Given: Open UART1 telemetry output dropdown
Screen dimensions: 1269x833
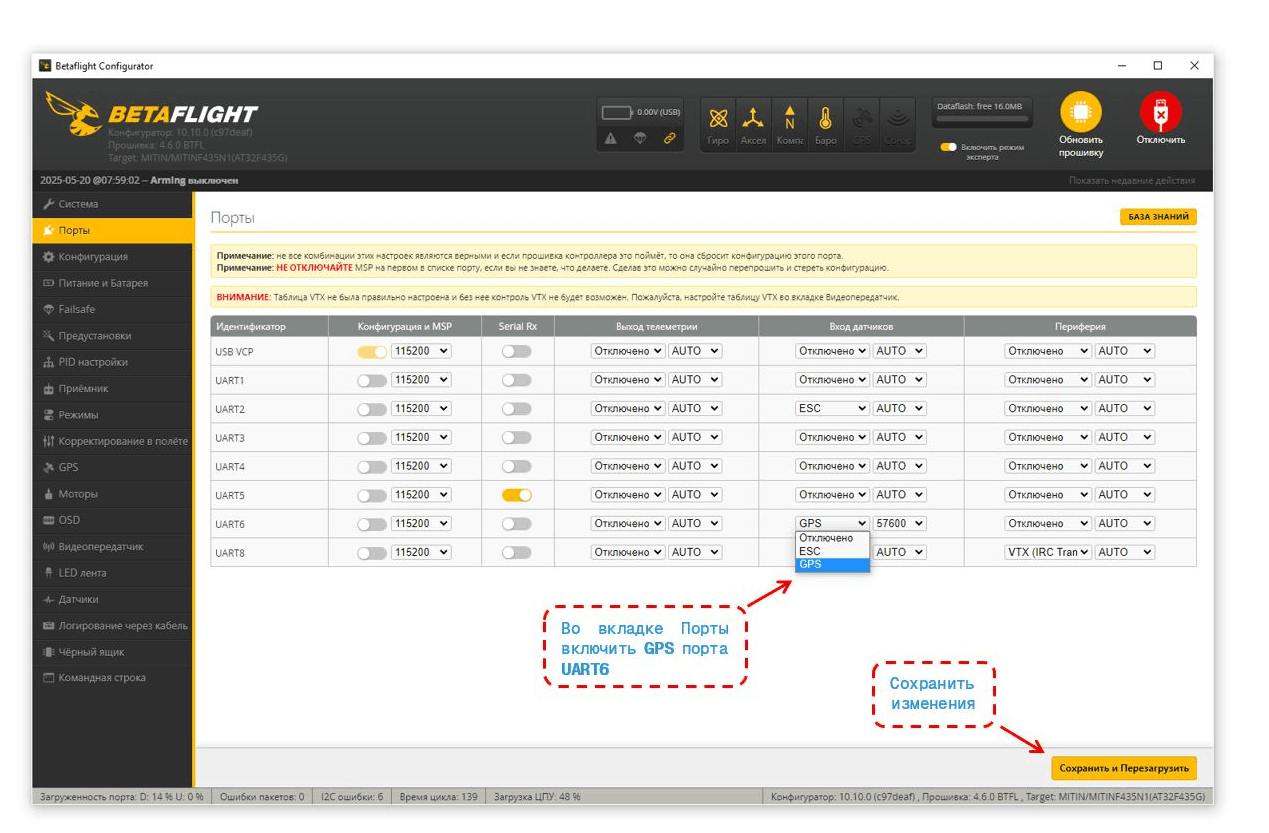Looking at the screenshot, I should tap(628, 380).
